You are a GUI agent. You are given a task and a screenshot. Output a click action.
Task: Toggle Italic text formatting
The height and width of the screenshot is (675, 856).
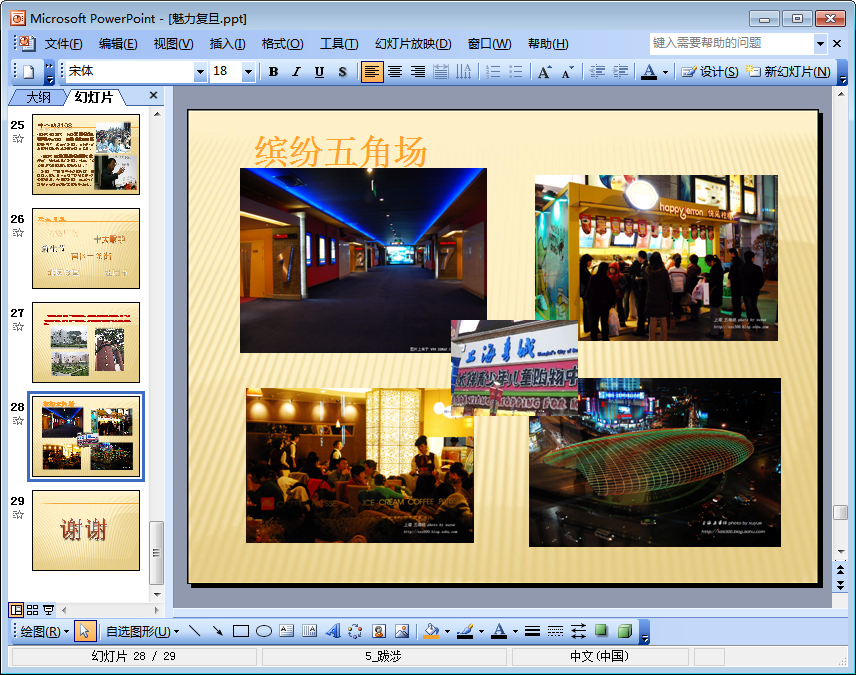pos(296,72)
